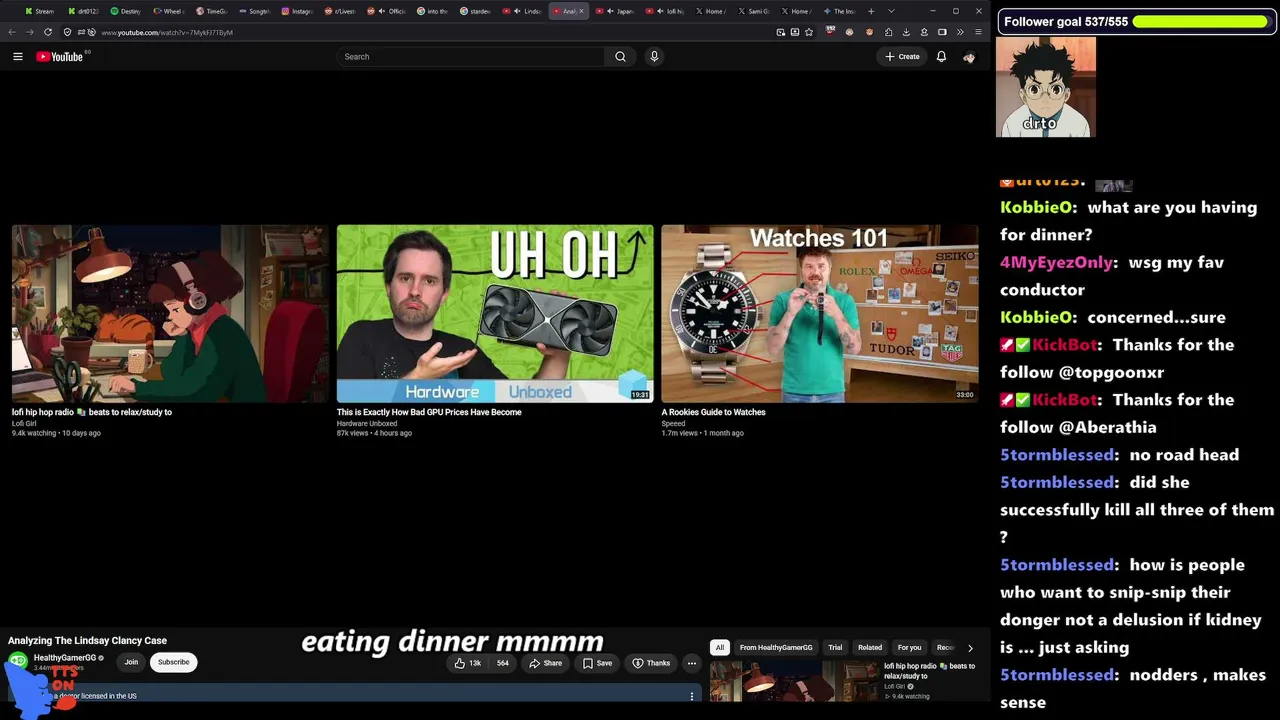The width and height of the screenshot is (1280, 720).
Task: Click the 'no road head' chat message
Action: pyautogui.click(x=1184, y=455)
